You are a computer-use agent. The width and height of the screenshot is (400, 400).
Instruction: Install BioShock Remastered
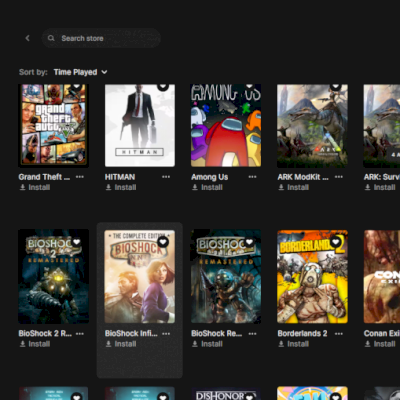tap(207, 344)
